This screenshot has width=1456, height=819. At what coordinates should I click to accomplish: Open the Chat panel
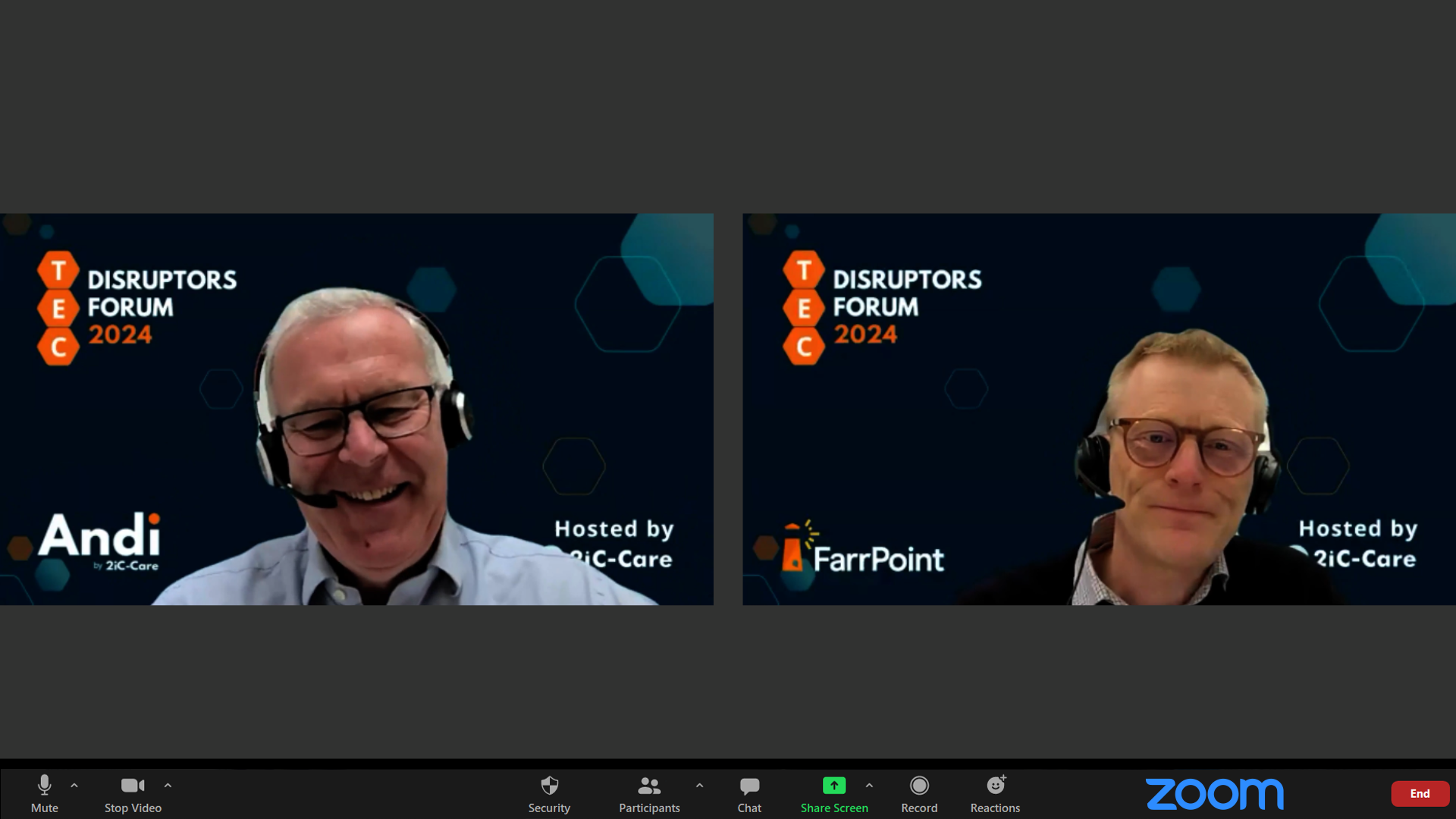pyautogui.click(x=749, y=786)
